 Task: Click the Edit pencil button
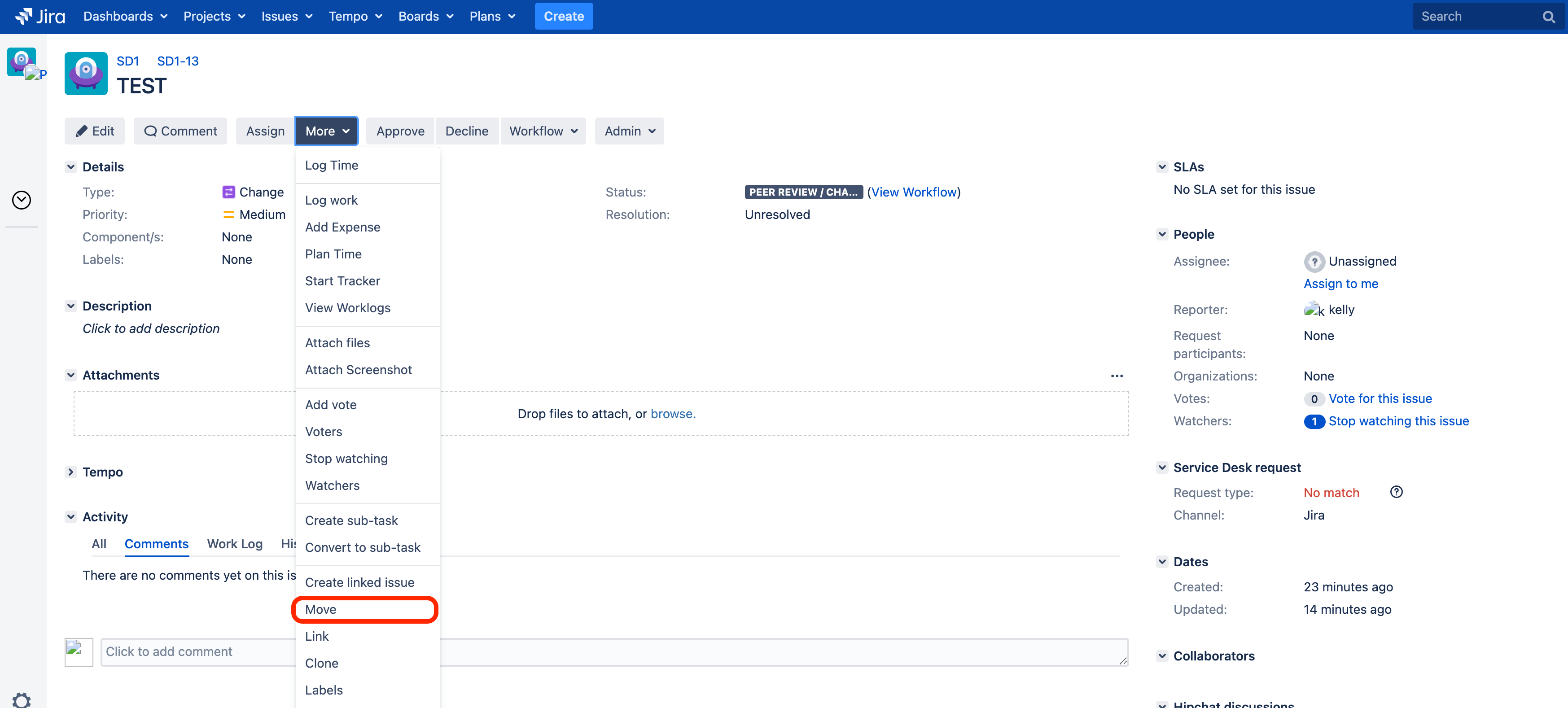pyautogui.click(x=94, y=131)
